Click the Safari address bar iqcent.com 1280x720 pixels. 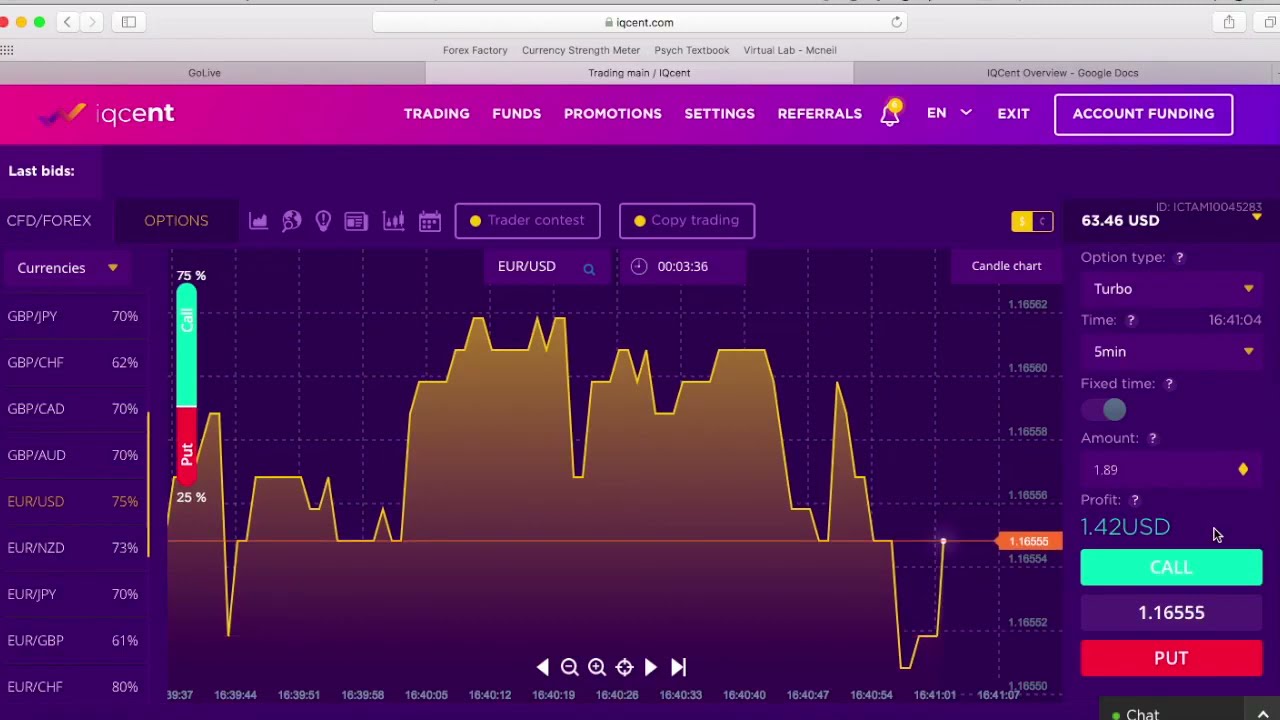pyautogui.click(x=639, y=22)
